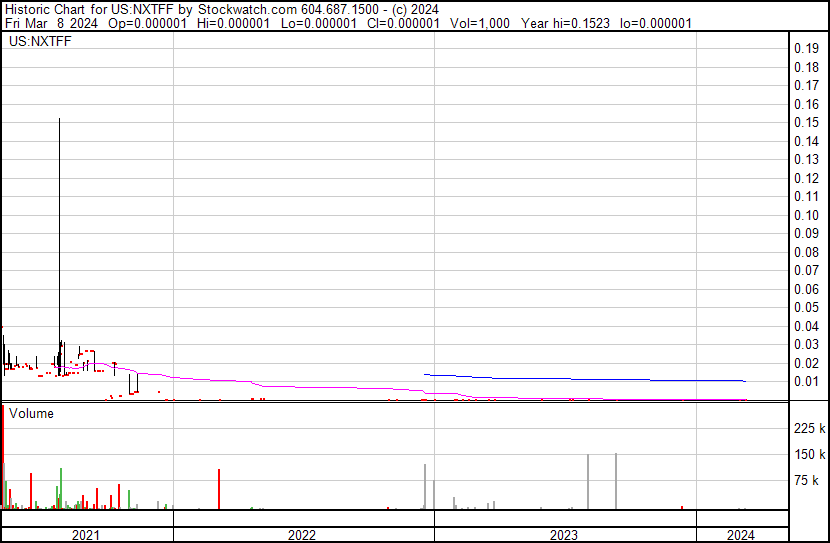
Task: Click the 225 k volume axis label
Action: point(809,429)
